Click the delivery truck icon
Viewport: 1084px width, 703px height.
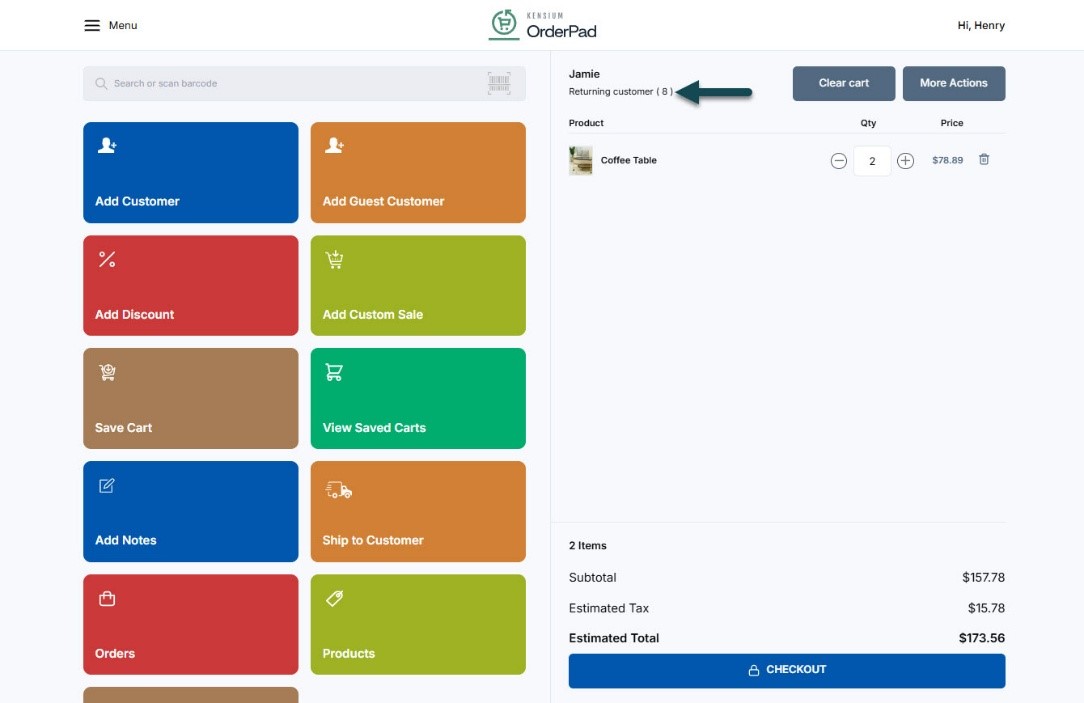point(339,490)
